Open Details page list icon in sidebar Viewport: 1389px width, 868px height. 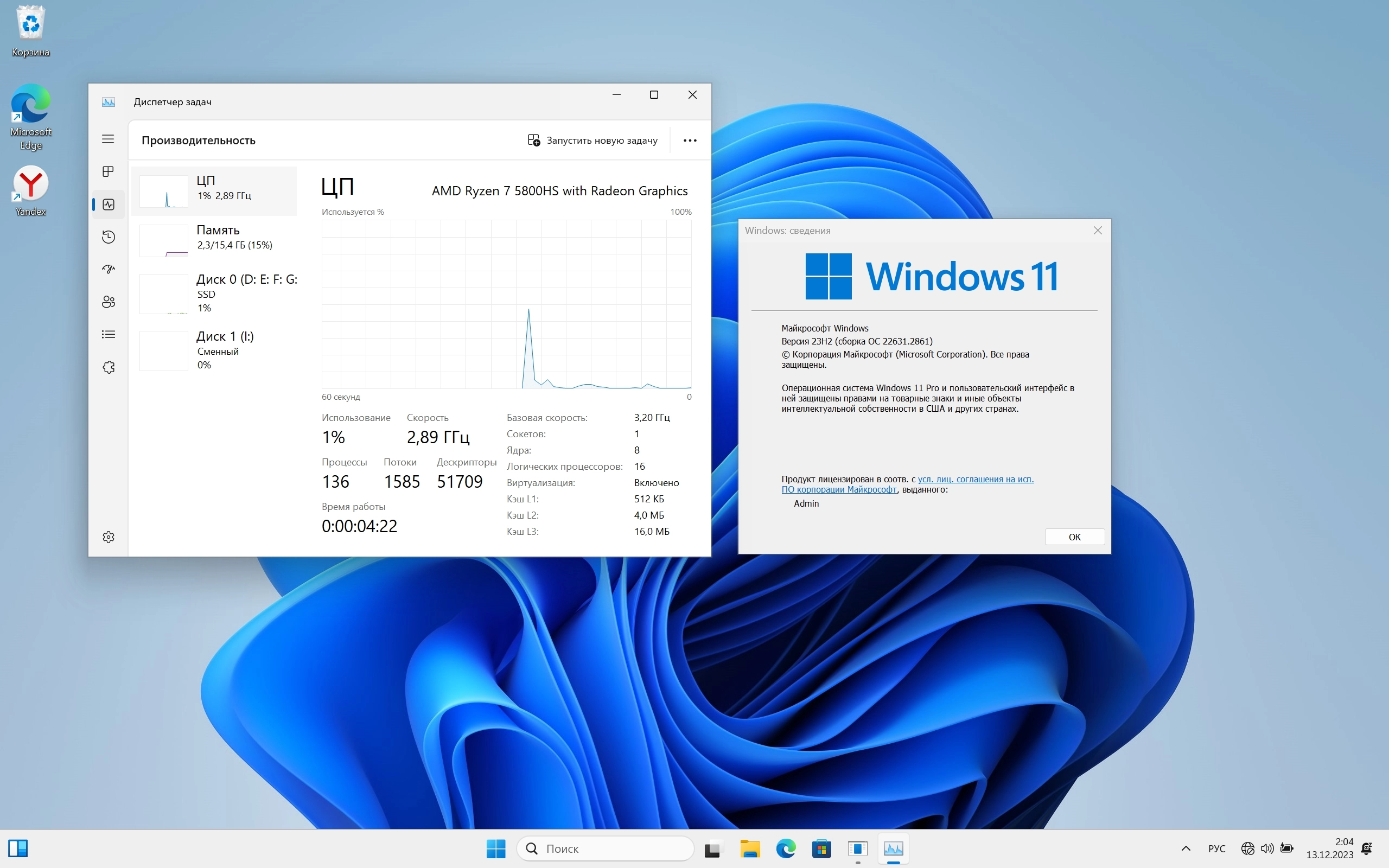tap(108, 335)
